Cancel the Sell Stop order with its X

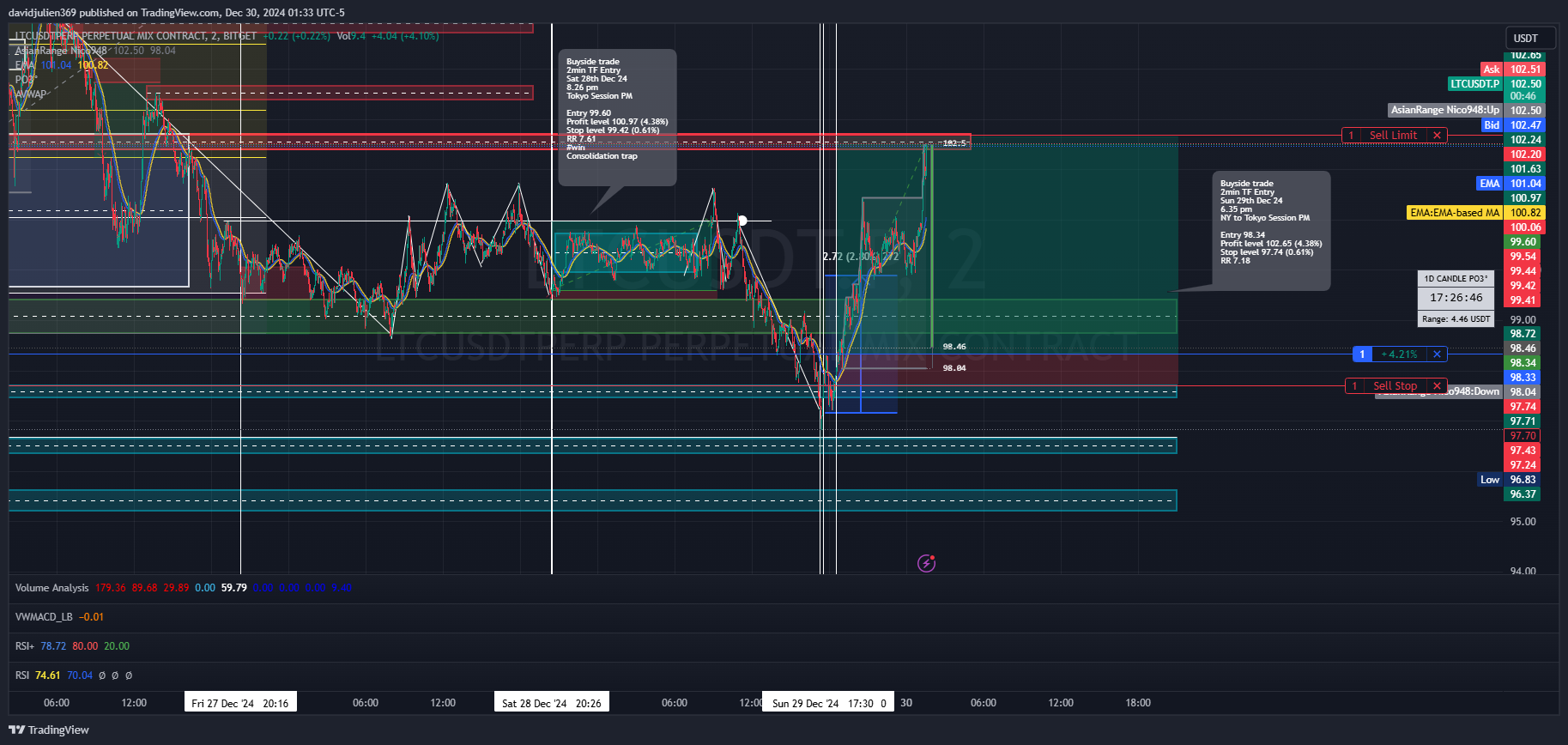point(1437,386)
